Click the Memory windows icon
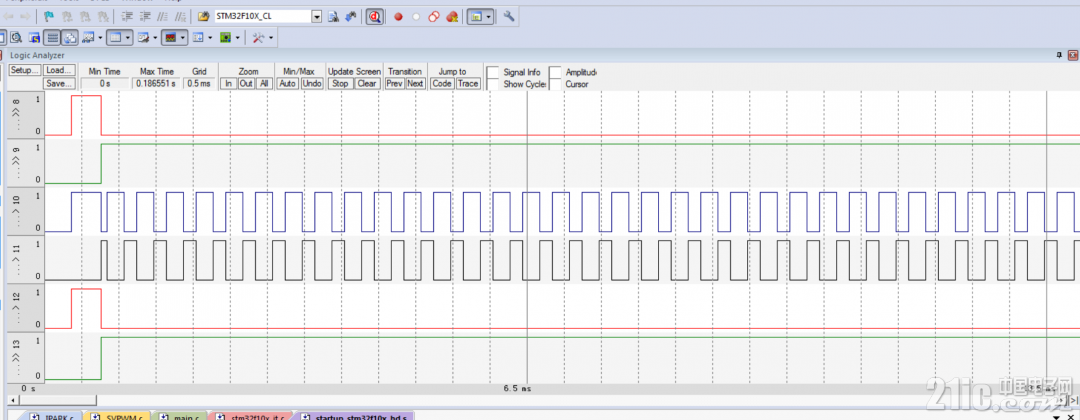 point(116,37)
